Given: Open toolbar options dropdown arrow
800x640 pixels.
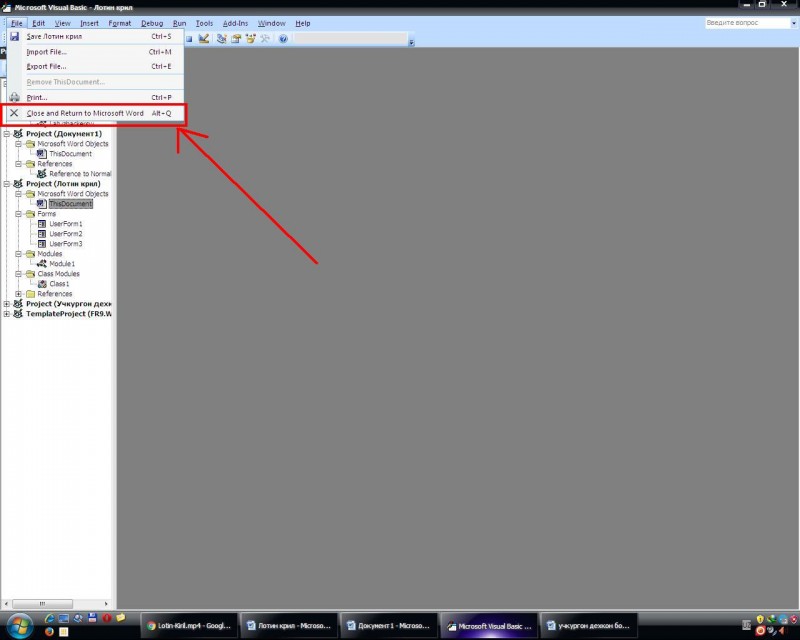Looking at the screenshot, I should point(411,43).
